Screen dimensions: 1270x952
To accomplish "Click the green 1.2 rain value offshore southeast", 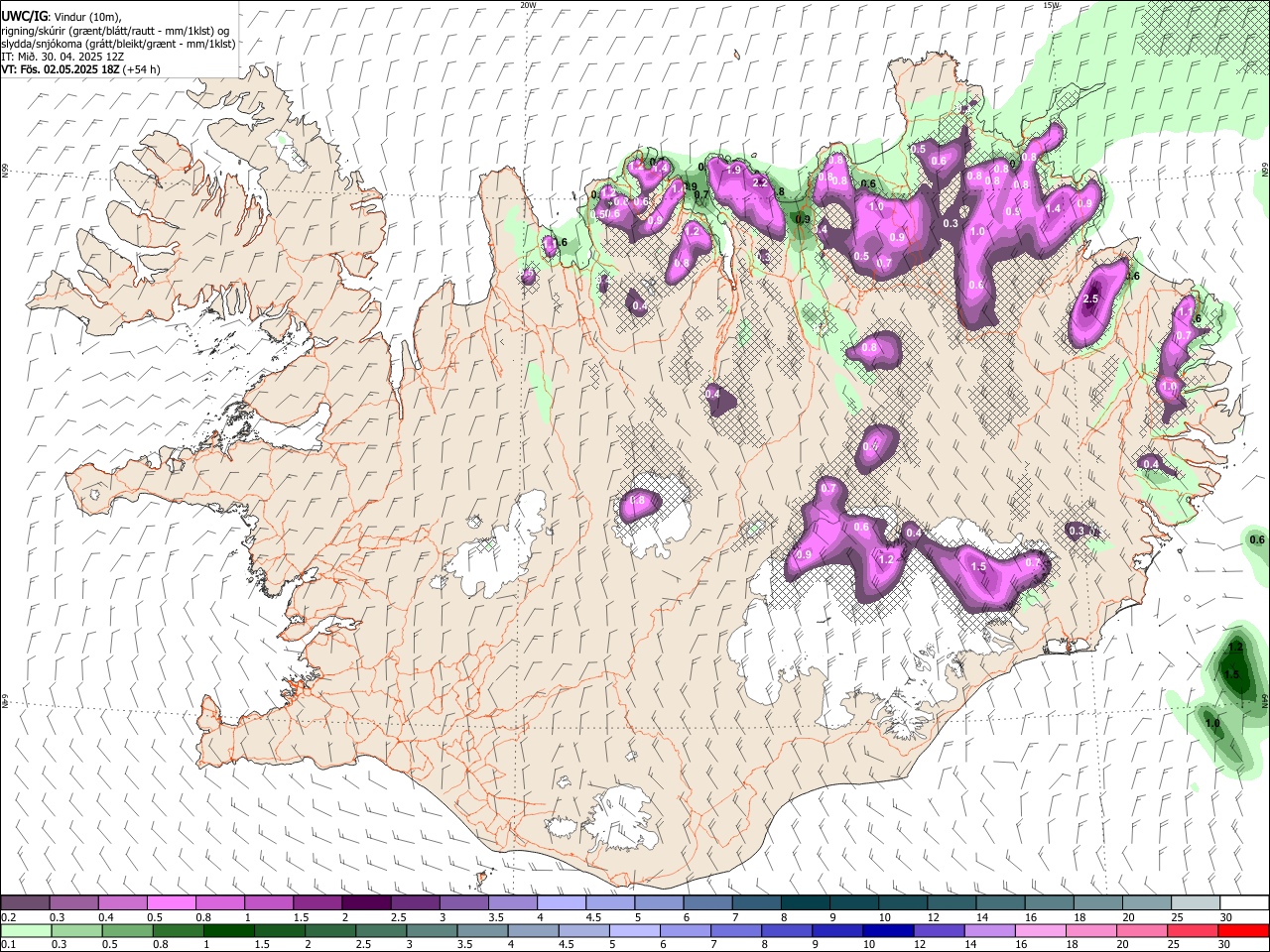I will (1236, 648).
